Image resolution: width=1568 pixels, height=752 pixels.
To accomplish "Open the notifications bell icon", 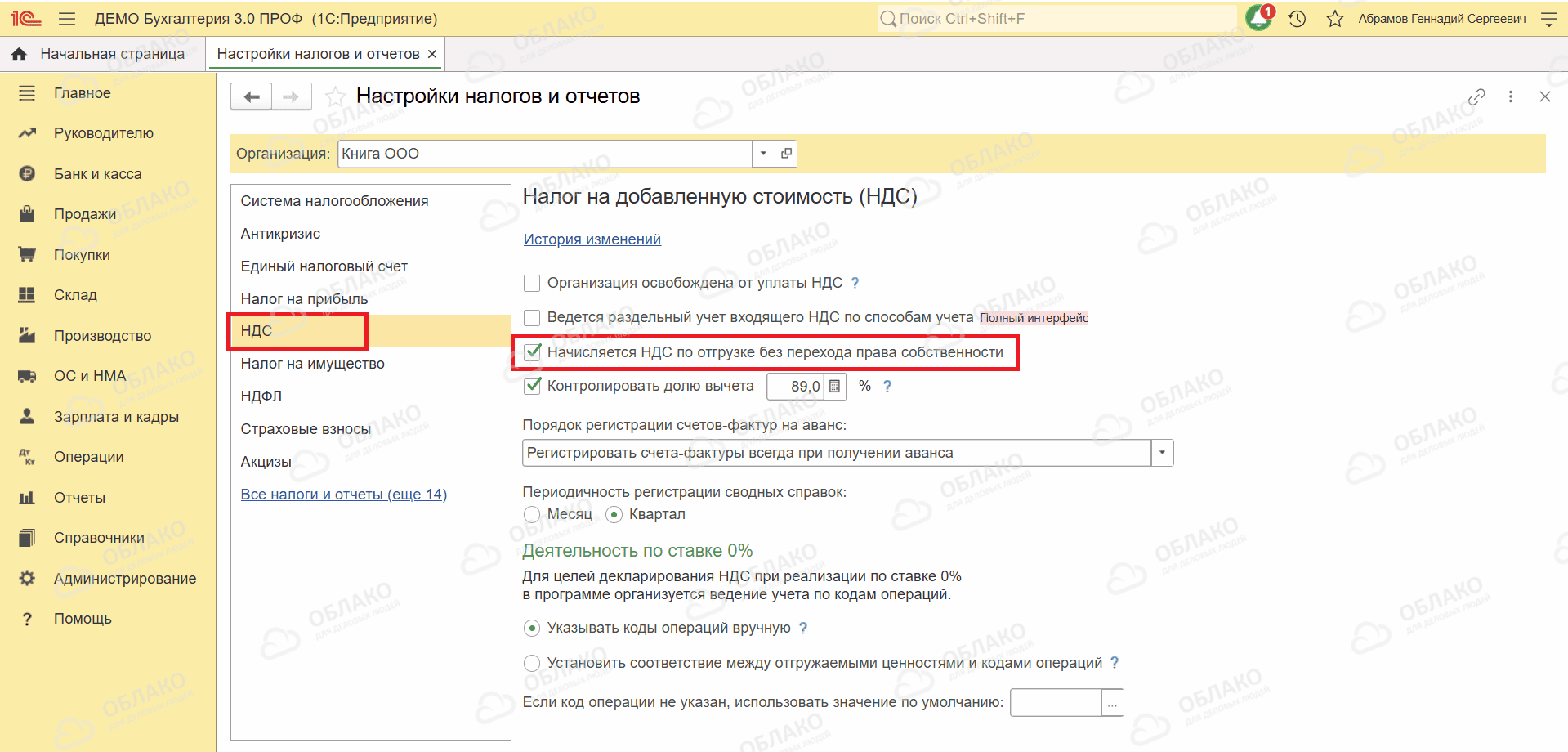I will (1259, 18).
